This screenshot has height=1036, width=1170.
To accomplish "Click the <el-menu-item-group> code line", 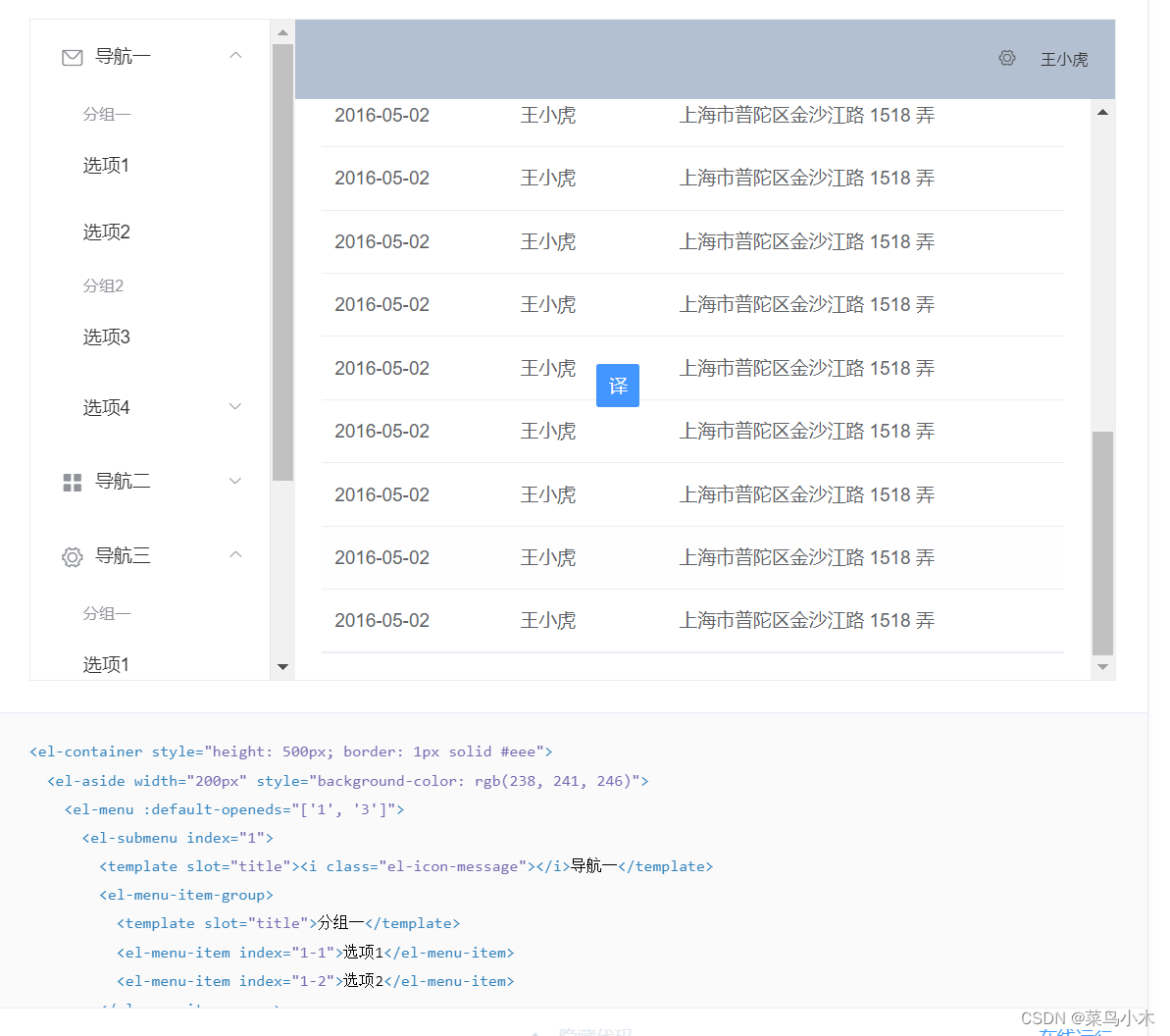I will coord(186,895).
